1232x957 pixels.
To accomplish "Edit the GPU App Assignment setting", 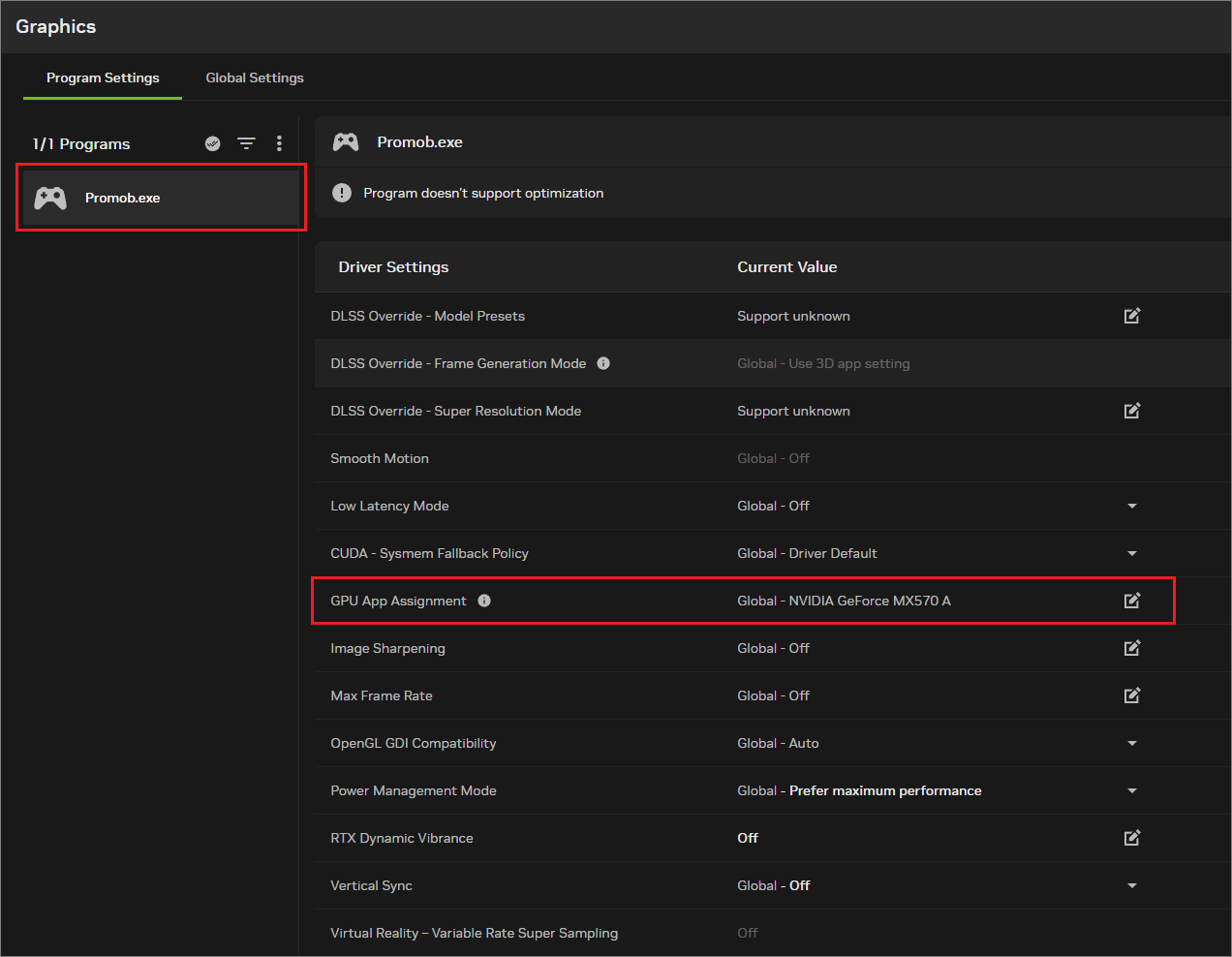I will tap(1132, 601).
